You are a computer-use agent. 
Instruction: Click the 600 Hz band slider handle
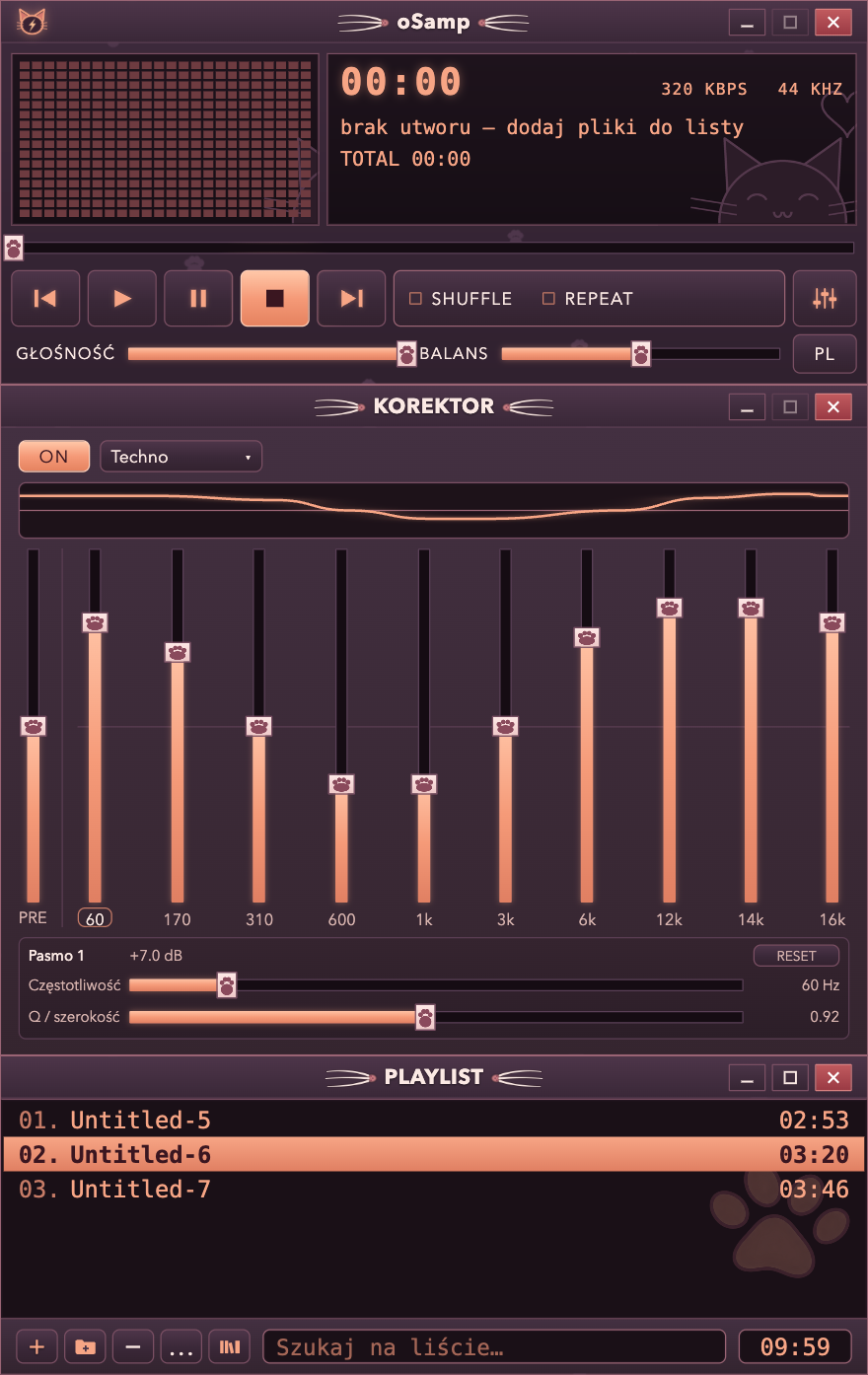(341, 784)
